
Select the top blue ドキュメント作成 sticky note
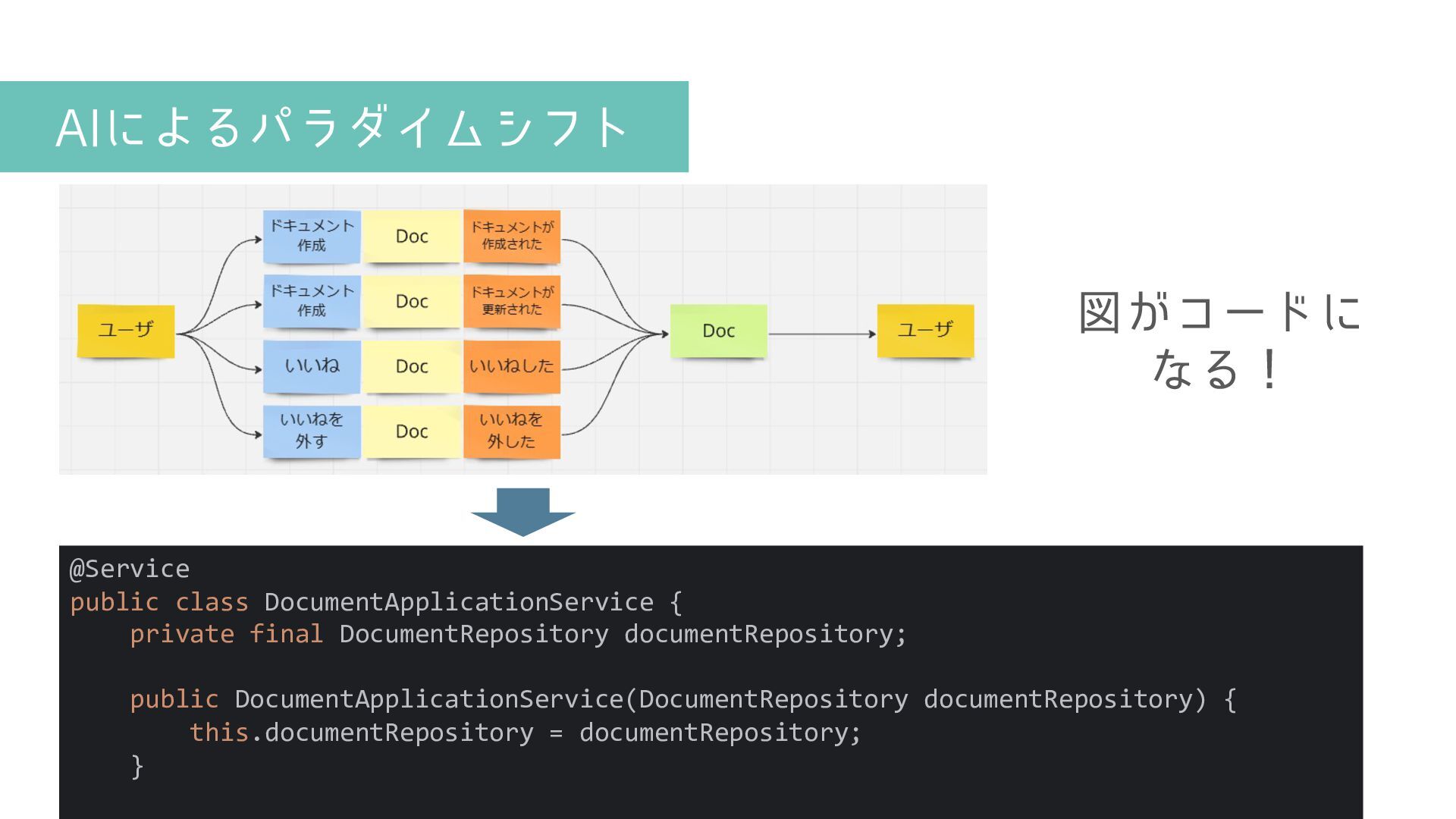[312, 236]
